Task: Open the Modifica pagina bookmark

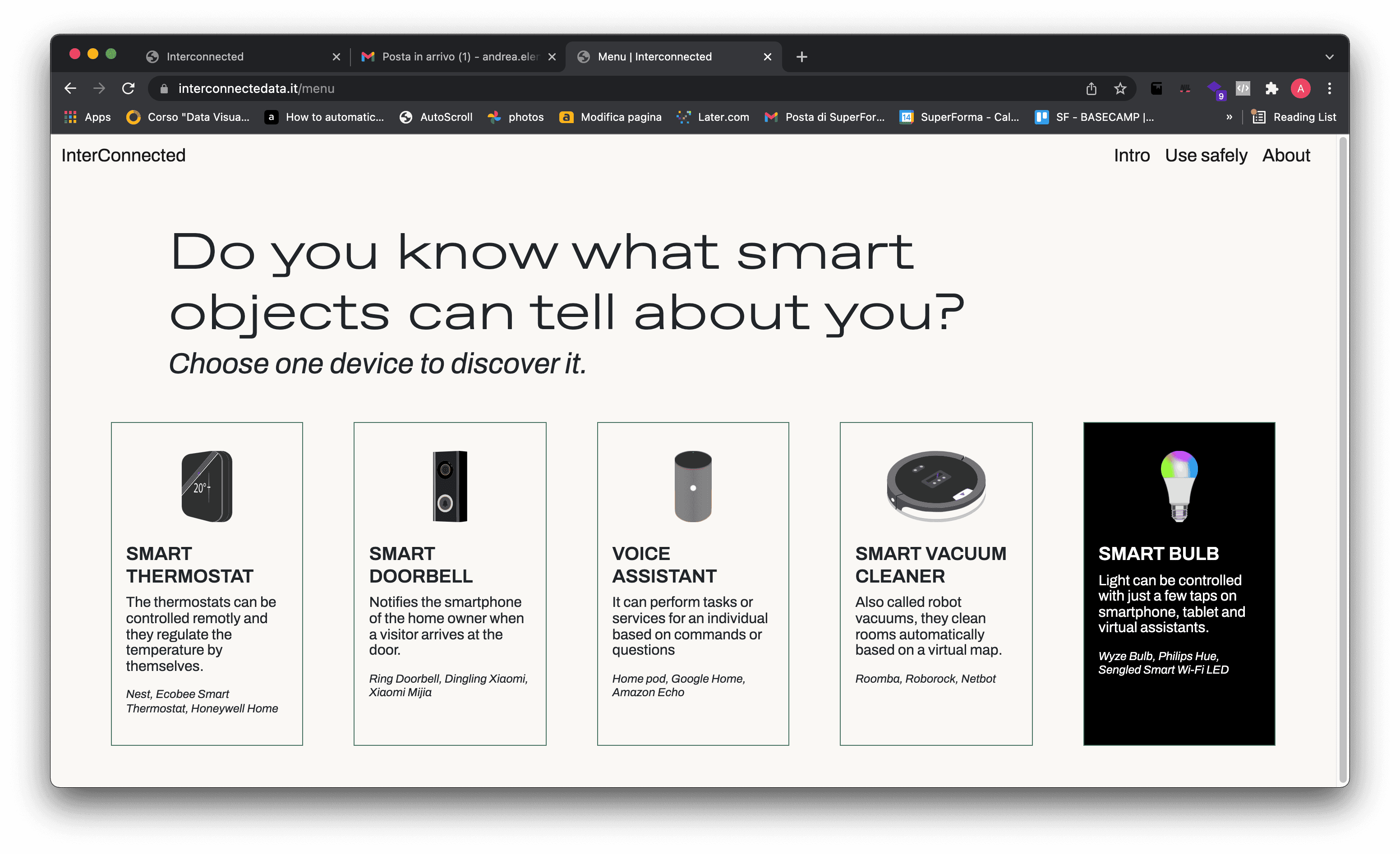Action: [610, 117]
